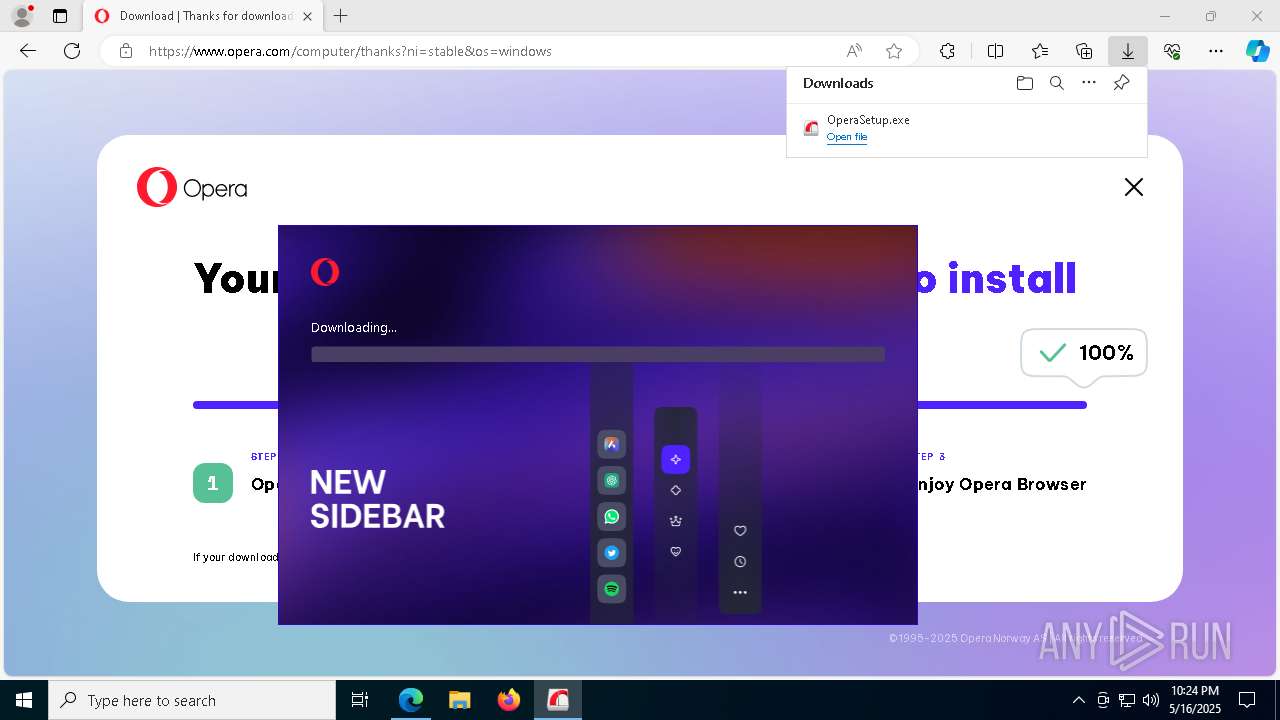Switch to Microsoft Edge on taskbar

coord(411,700)
